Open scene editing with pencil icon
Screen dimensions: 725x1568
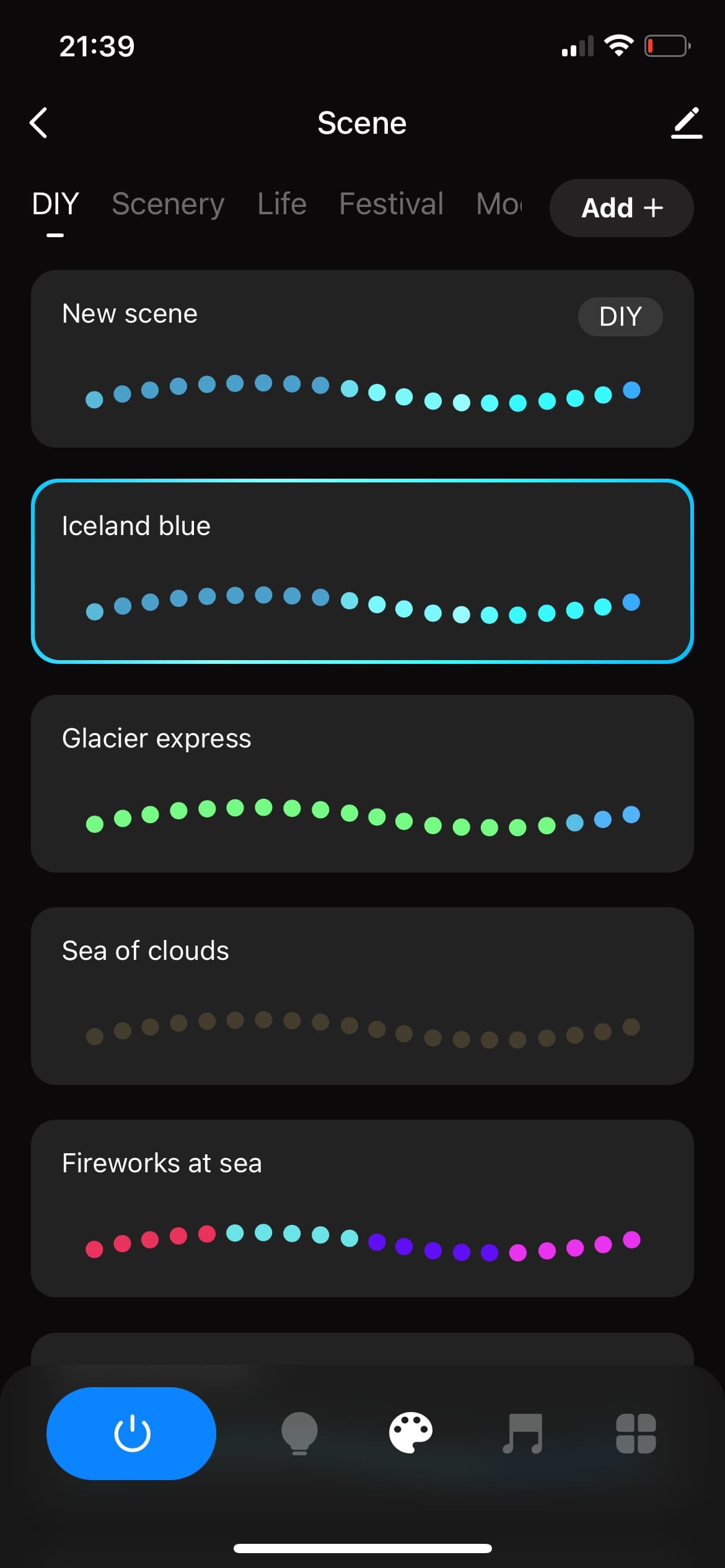click(687, 123)
